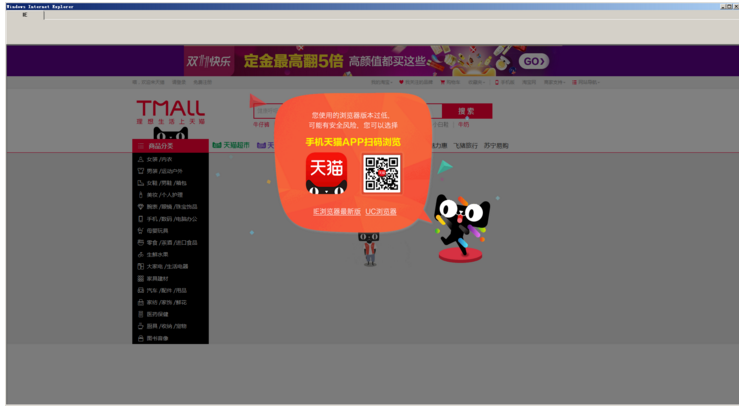Open the 女鞋/男鞋/箱包 category icon

140,183
